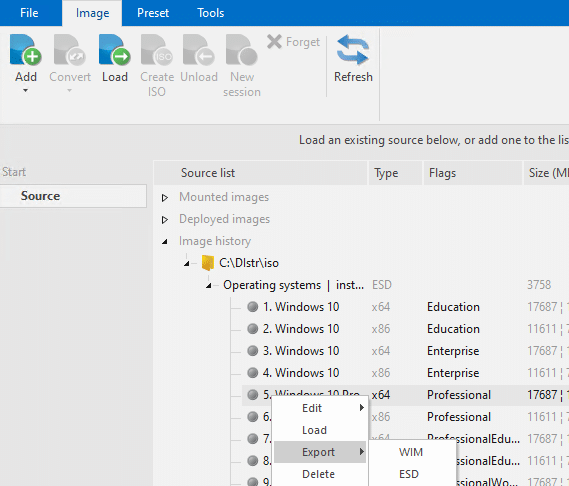Sort by the Flags column header
569x486 pixels.
472,173
